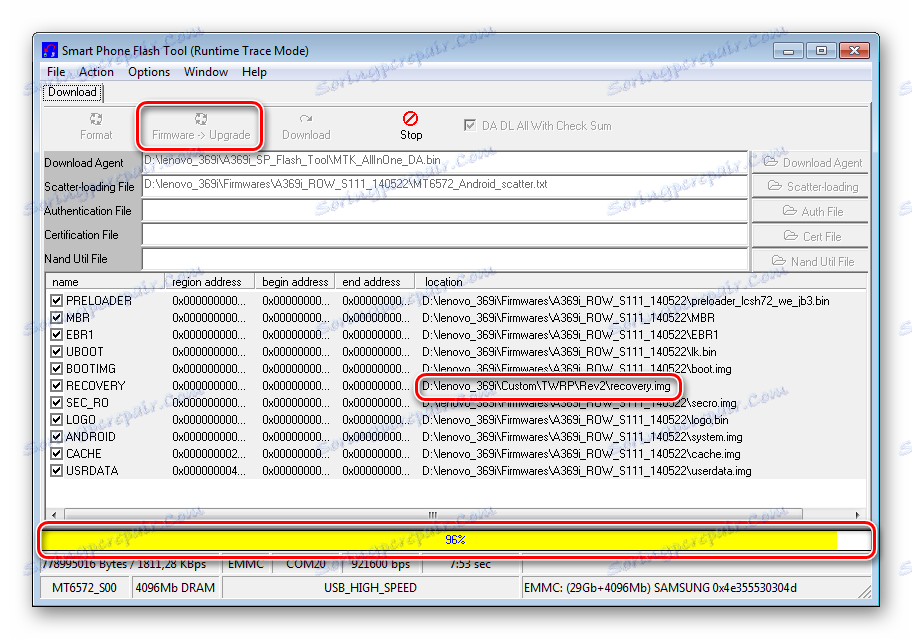The height and width of the screenshot is (639, 912).
Task: Uncheck the EBR1 partition checkbox
Action: click(x=56, y=334)
